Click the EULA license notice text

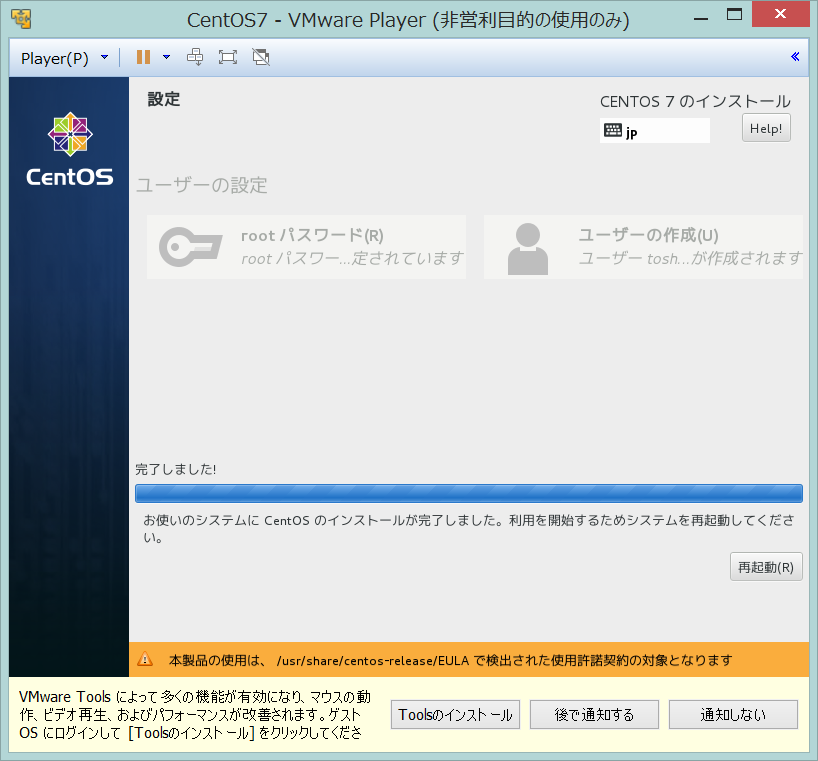click(x=451, y=660)
